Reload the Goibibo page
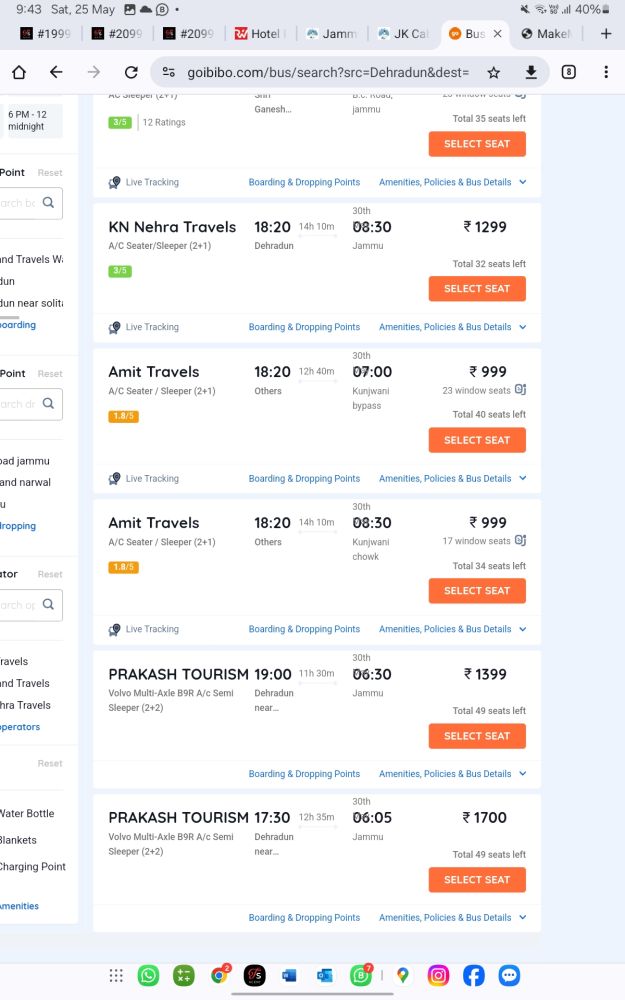This screenshot has height=1000, width=625. [x=131, y=72]
